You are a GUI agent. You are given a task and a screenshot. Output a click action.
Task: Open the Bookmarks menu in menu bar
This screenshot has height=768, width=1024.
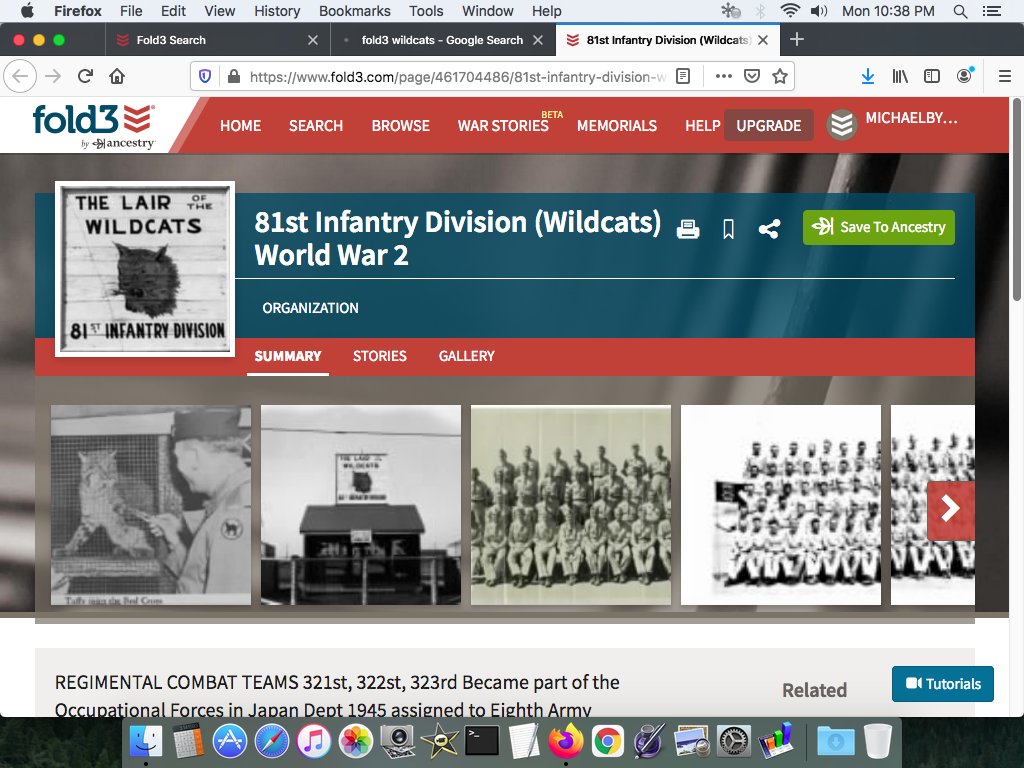pyautogui.click(x=354, y=11)
